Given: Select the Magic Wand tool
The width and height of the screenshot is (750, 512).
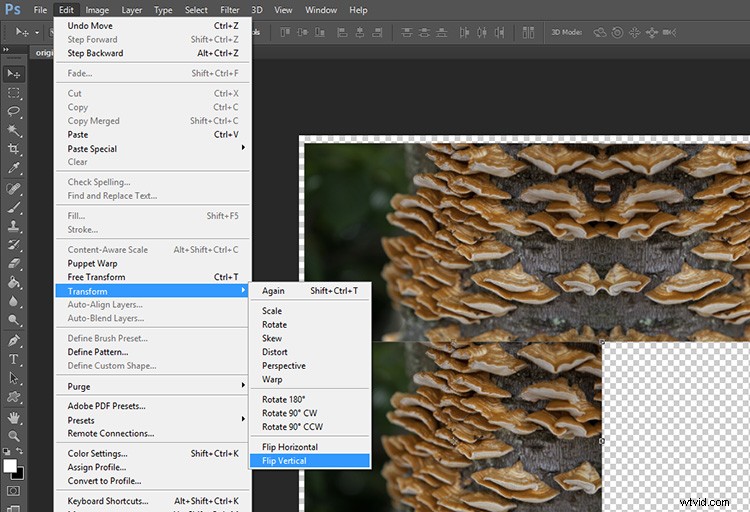Looking at the screenshot, I should coord(13,130).
